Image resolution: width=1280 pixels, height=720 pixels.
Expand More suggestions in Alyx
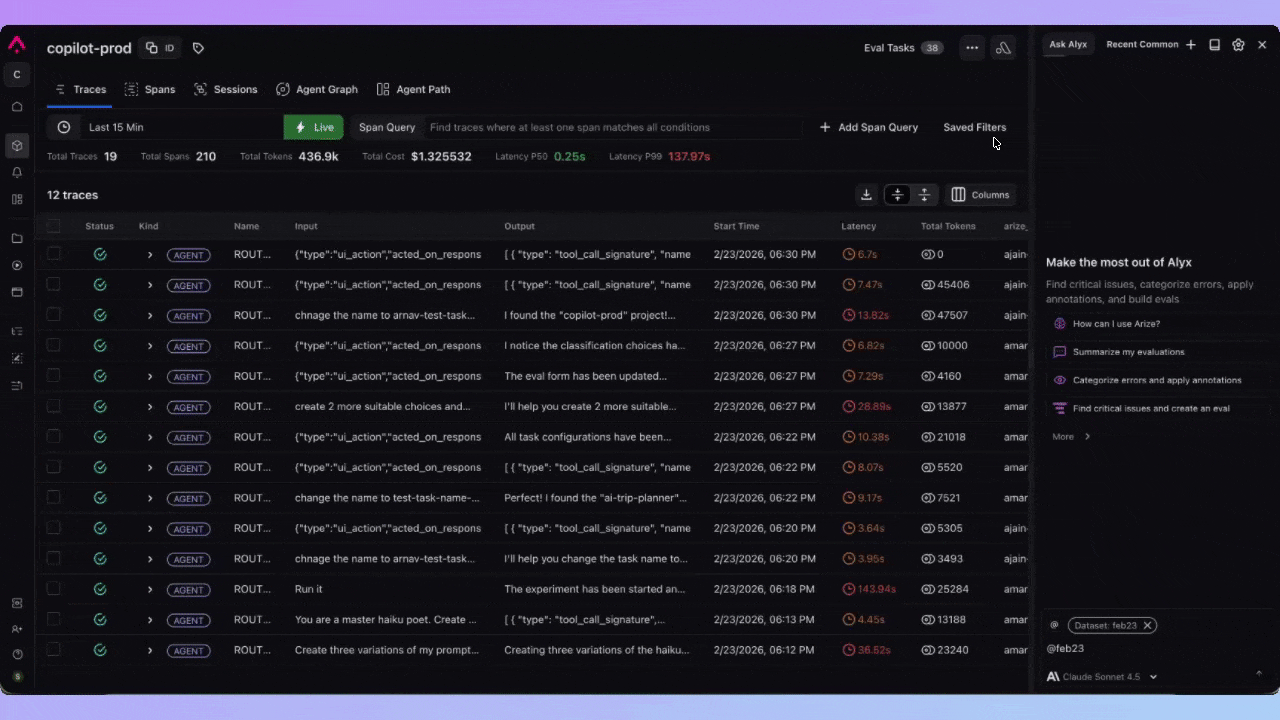1071,437
